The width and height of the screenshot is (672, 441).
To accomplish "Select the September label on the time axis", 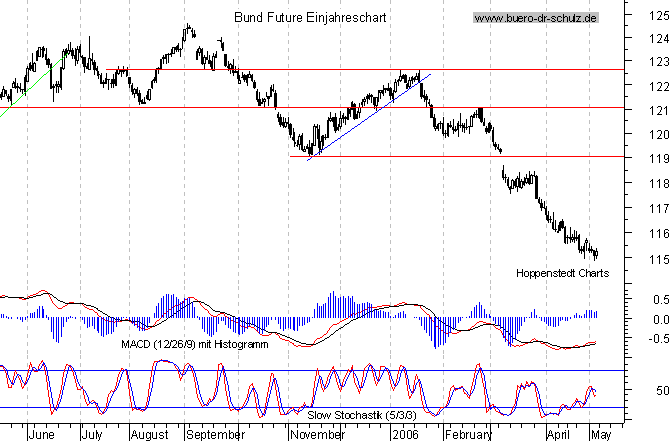I will [214, 435].
